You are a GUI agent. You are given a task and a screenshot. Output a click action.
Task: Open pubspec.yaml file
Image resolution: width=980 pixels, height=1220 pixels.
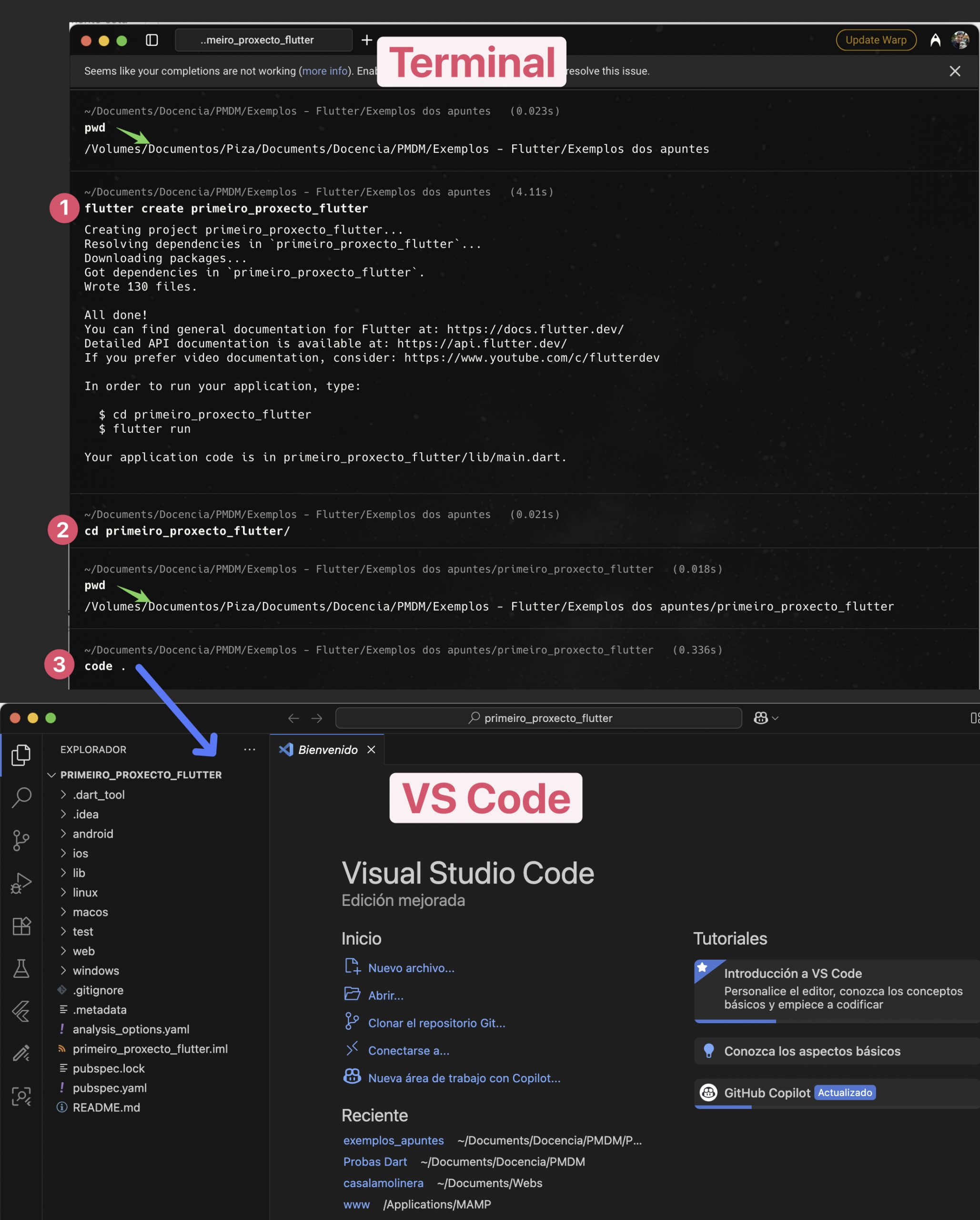coord(109,1088)
